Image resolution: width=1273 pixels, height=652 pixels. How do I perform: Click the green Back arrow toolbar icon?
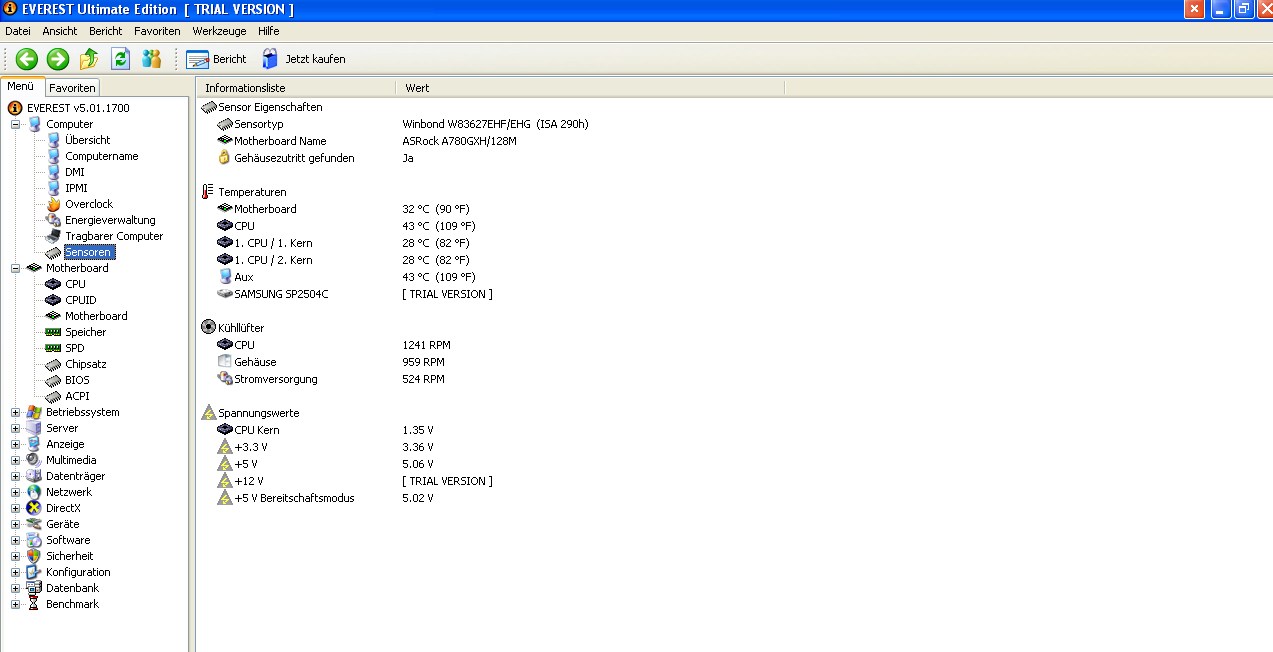[27, 59]
